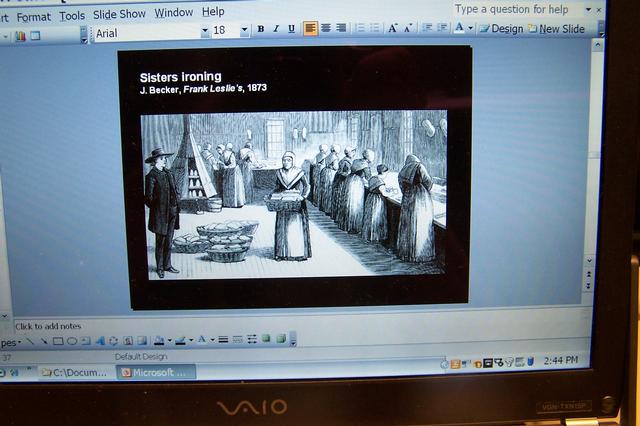The image size is (640, 426).
Task: Toggle Center alignment
Action: click(x=326, y=28)
